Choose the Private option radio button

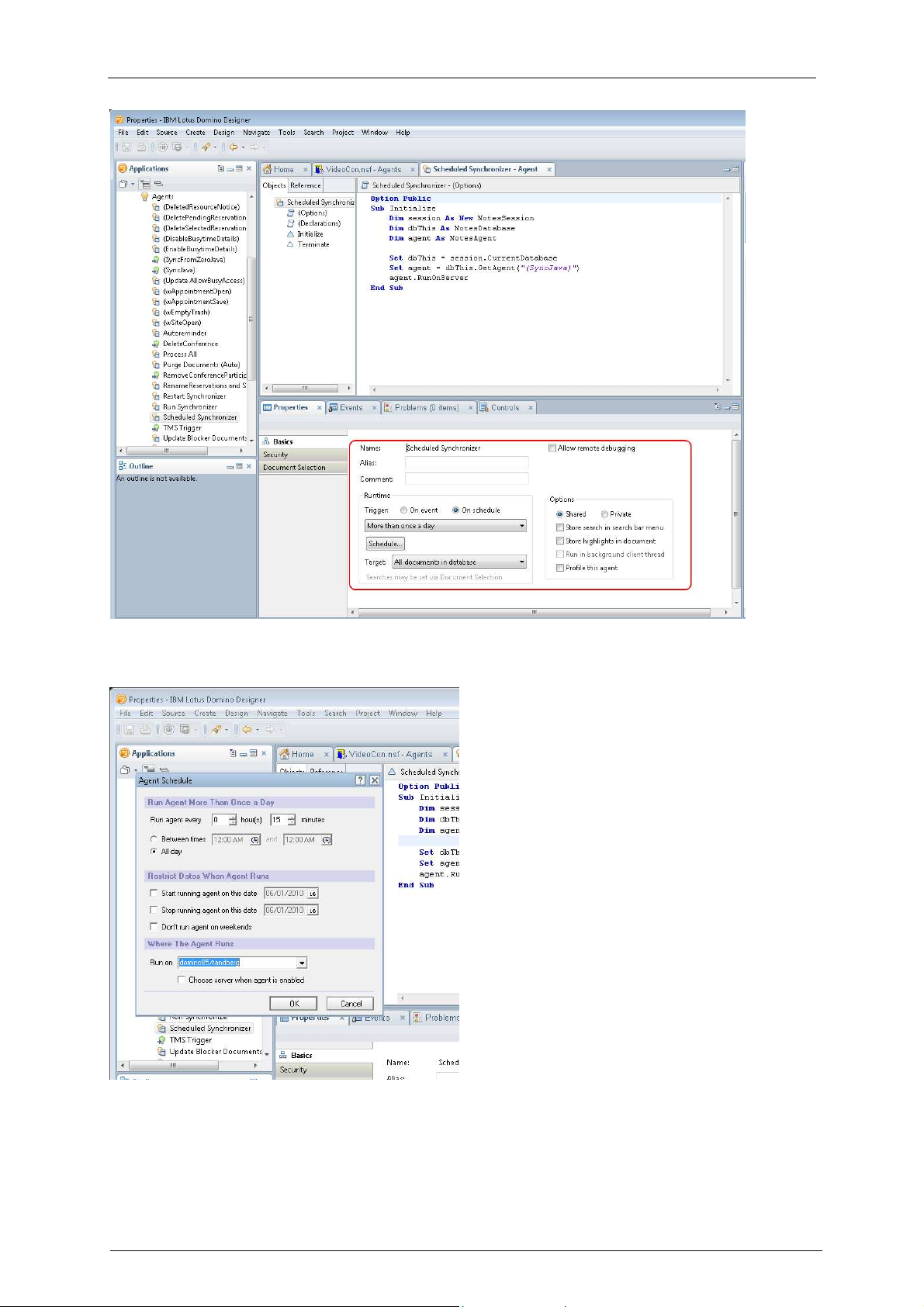604,514
